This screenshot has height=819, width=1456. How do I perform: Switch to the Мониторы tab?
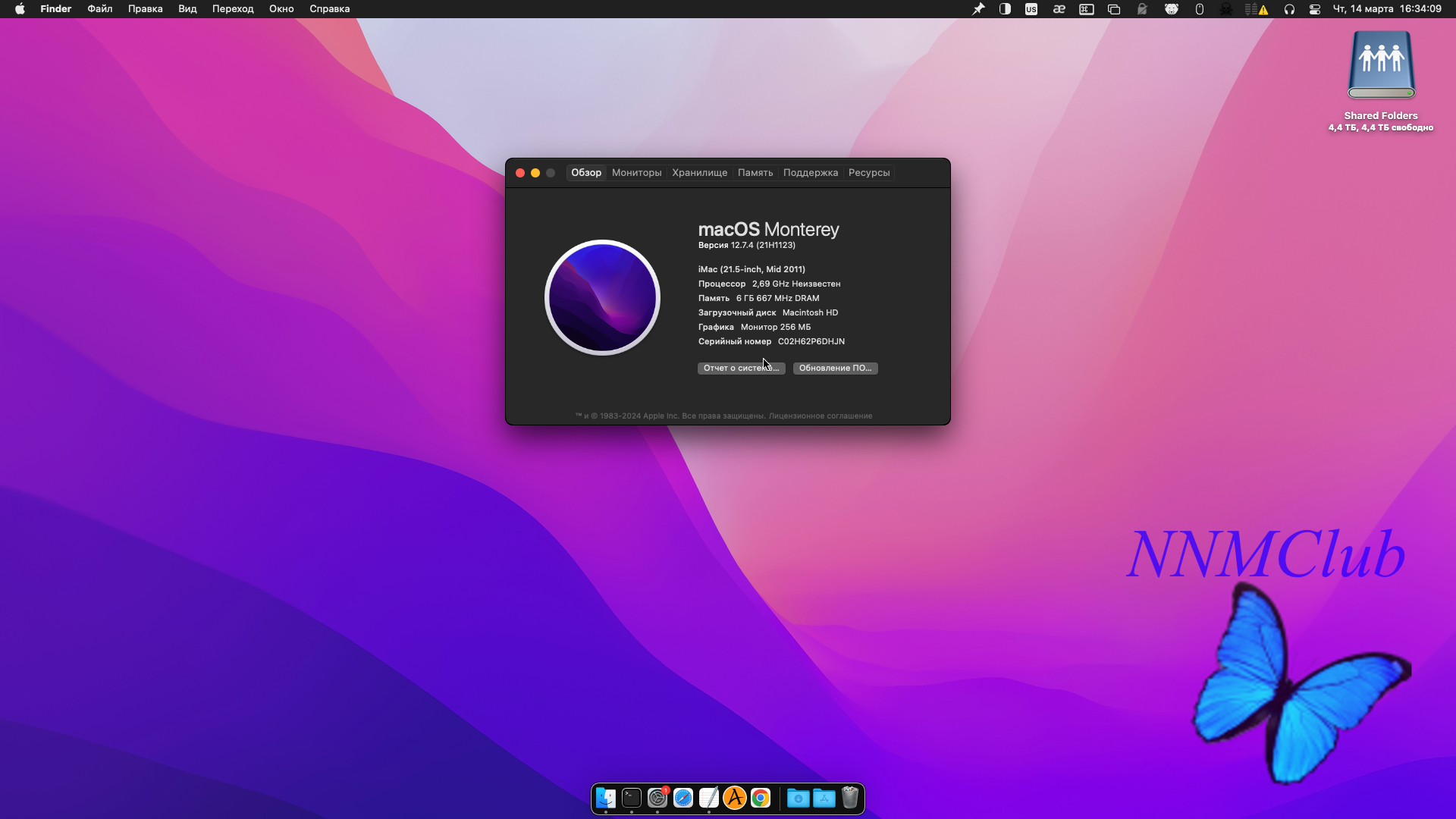pyautogui.click(x=636, y=173)
